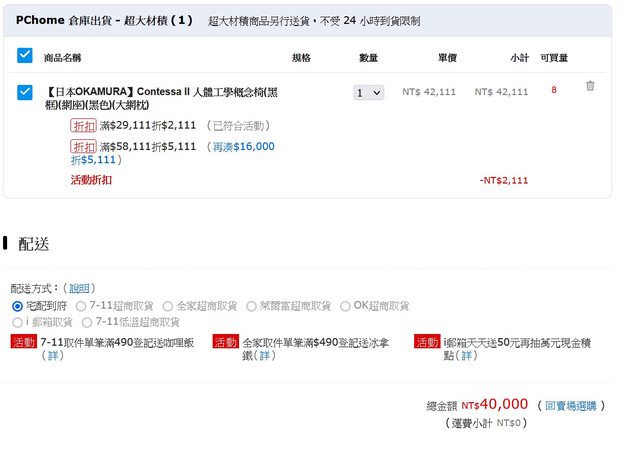Click the 折扣 badge for 滿$58,111 offer
Image resolution: width=640 pixels, height=453 pixels.
click(83, 147)
